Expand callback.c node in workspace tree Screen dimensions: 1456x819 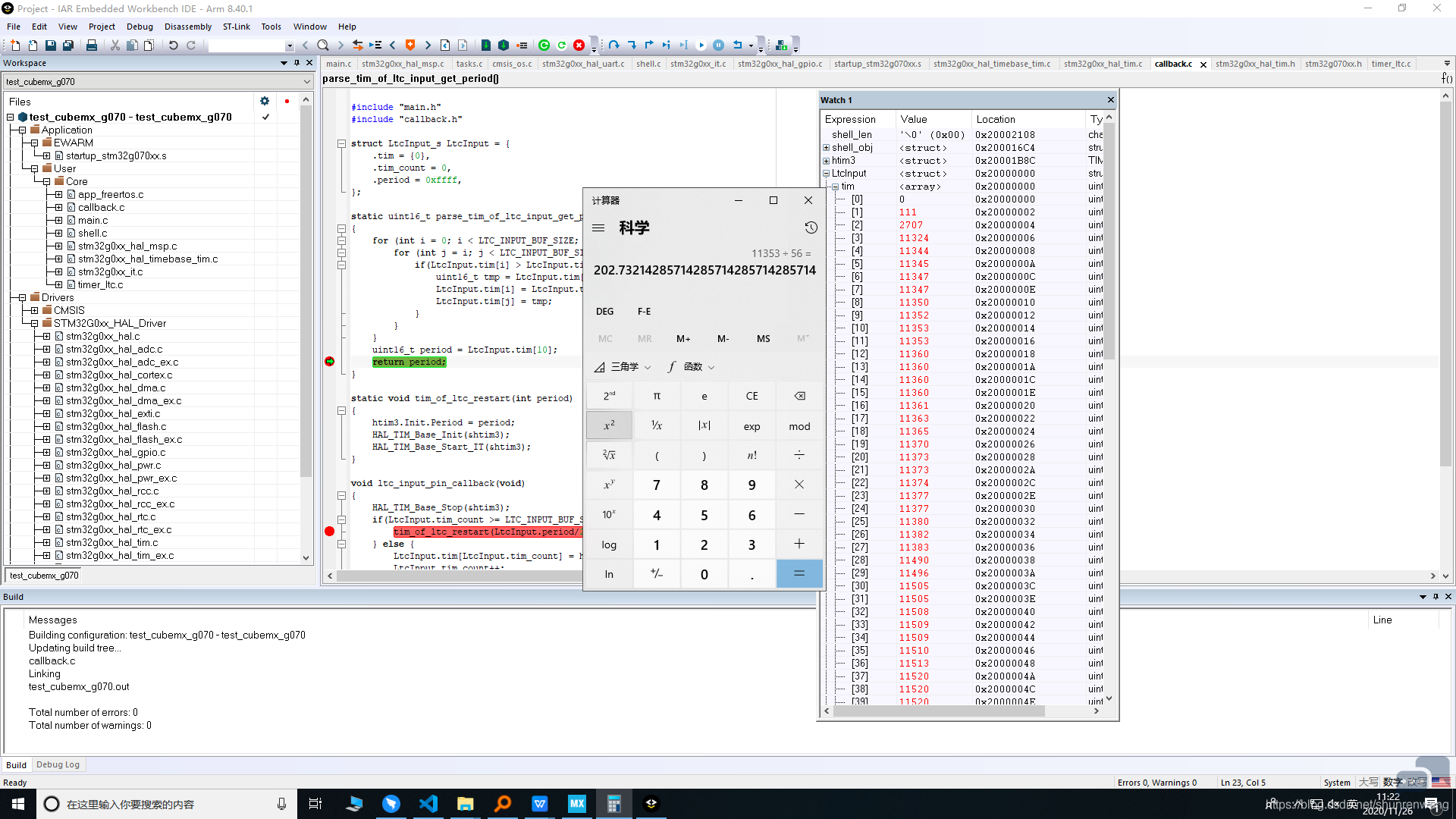click(x=59, y=208)
